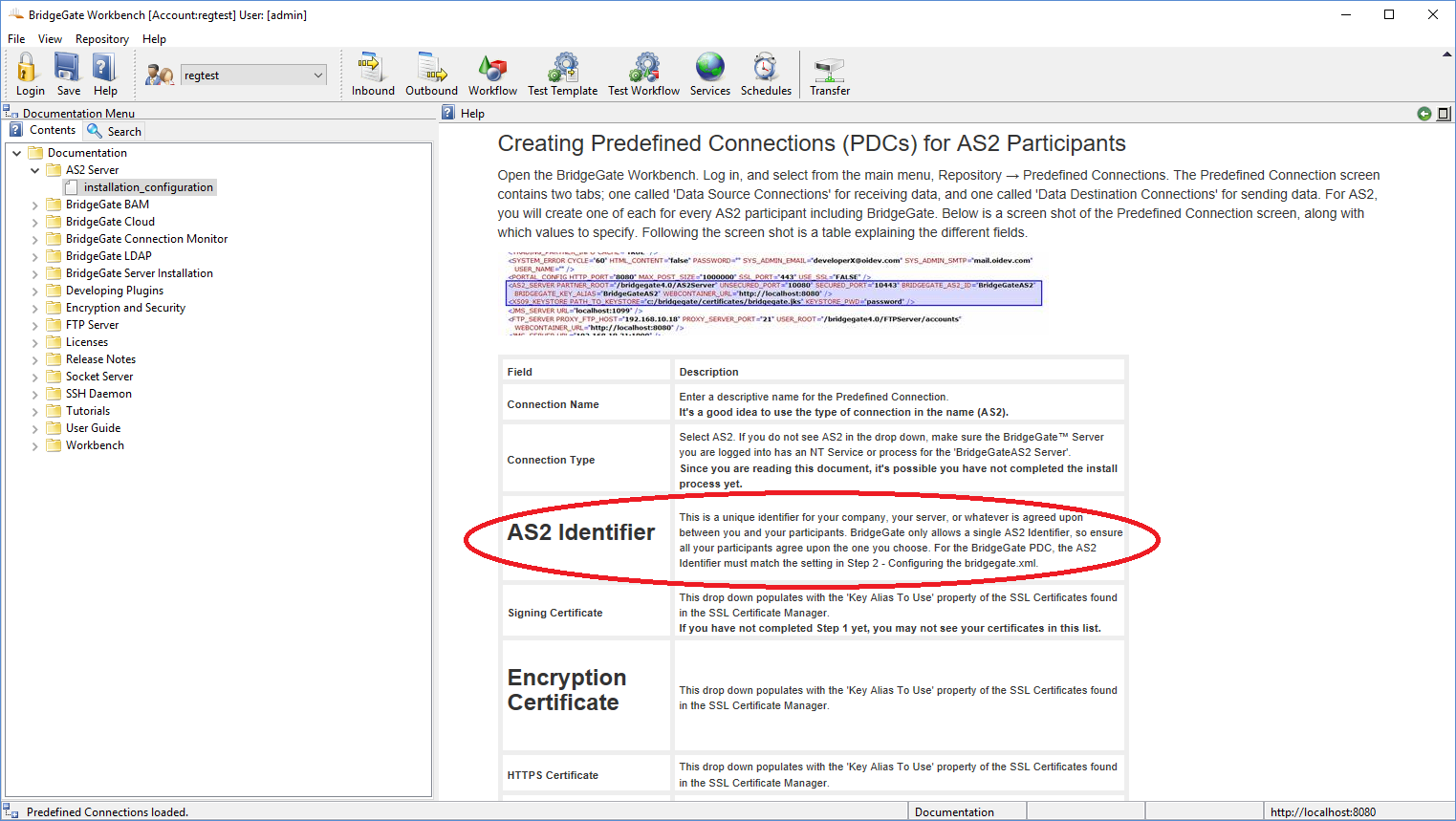The width and height of the screenshot is (1456, 821).
Task: Click the http://localhost:8080 status entry
Action: 1358,811
